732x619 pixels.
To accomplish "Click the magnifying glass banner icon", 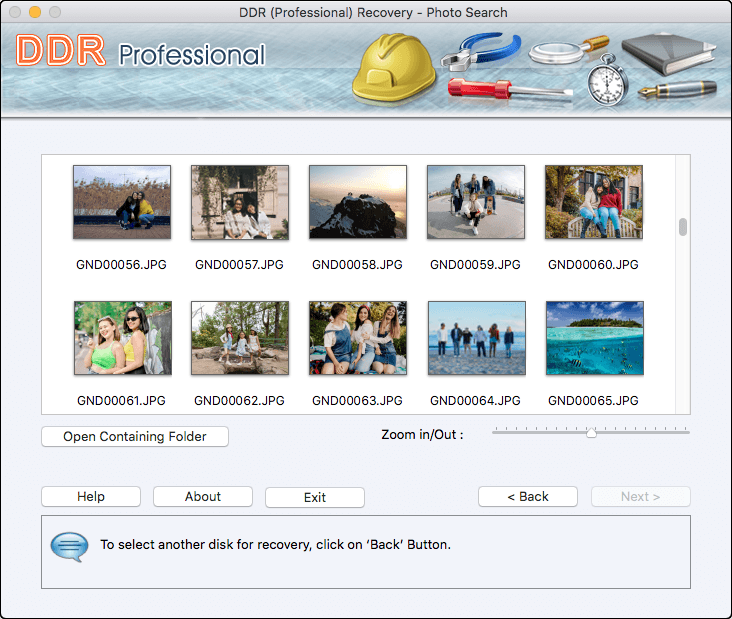I will click(x=569, y=50).
